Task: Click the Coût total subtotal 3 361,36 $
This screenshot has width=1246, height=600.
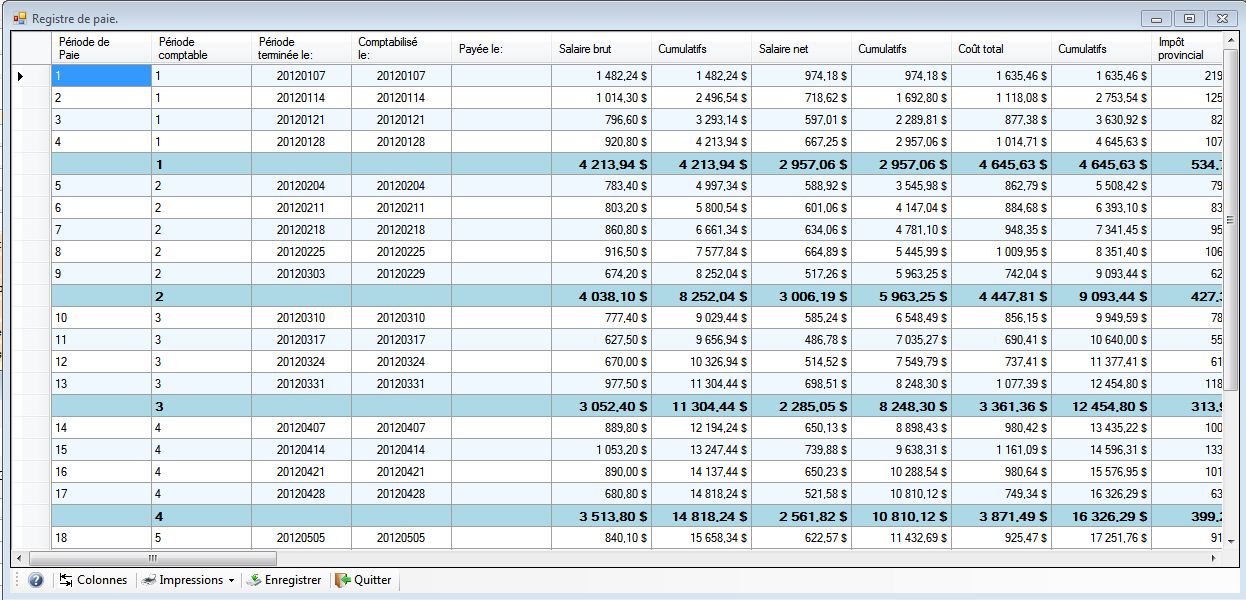Action: (1001, 406)
